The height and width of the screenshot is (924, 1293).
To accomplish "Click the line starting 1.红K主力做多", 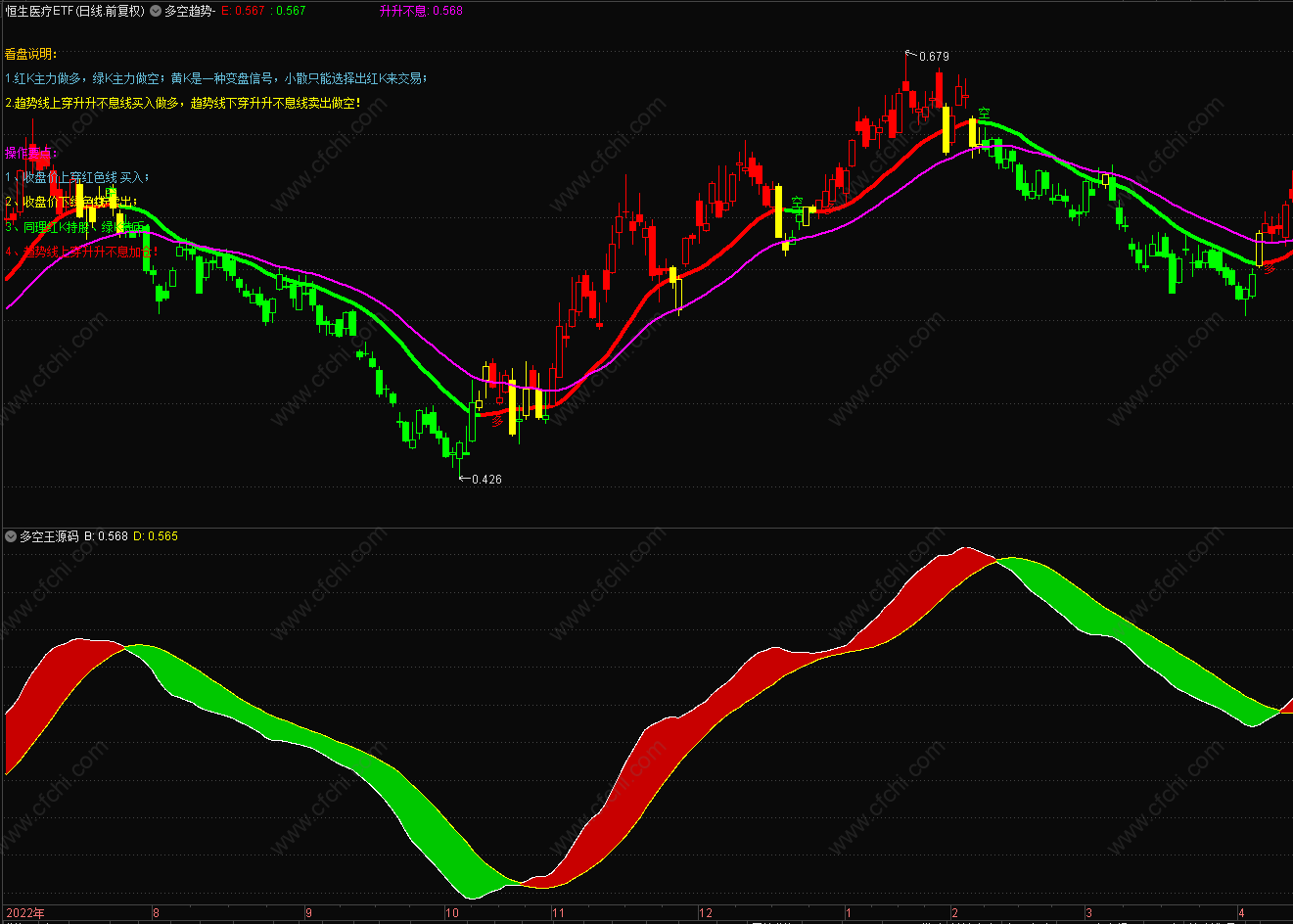I will (216, 78).
